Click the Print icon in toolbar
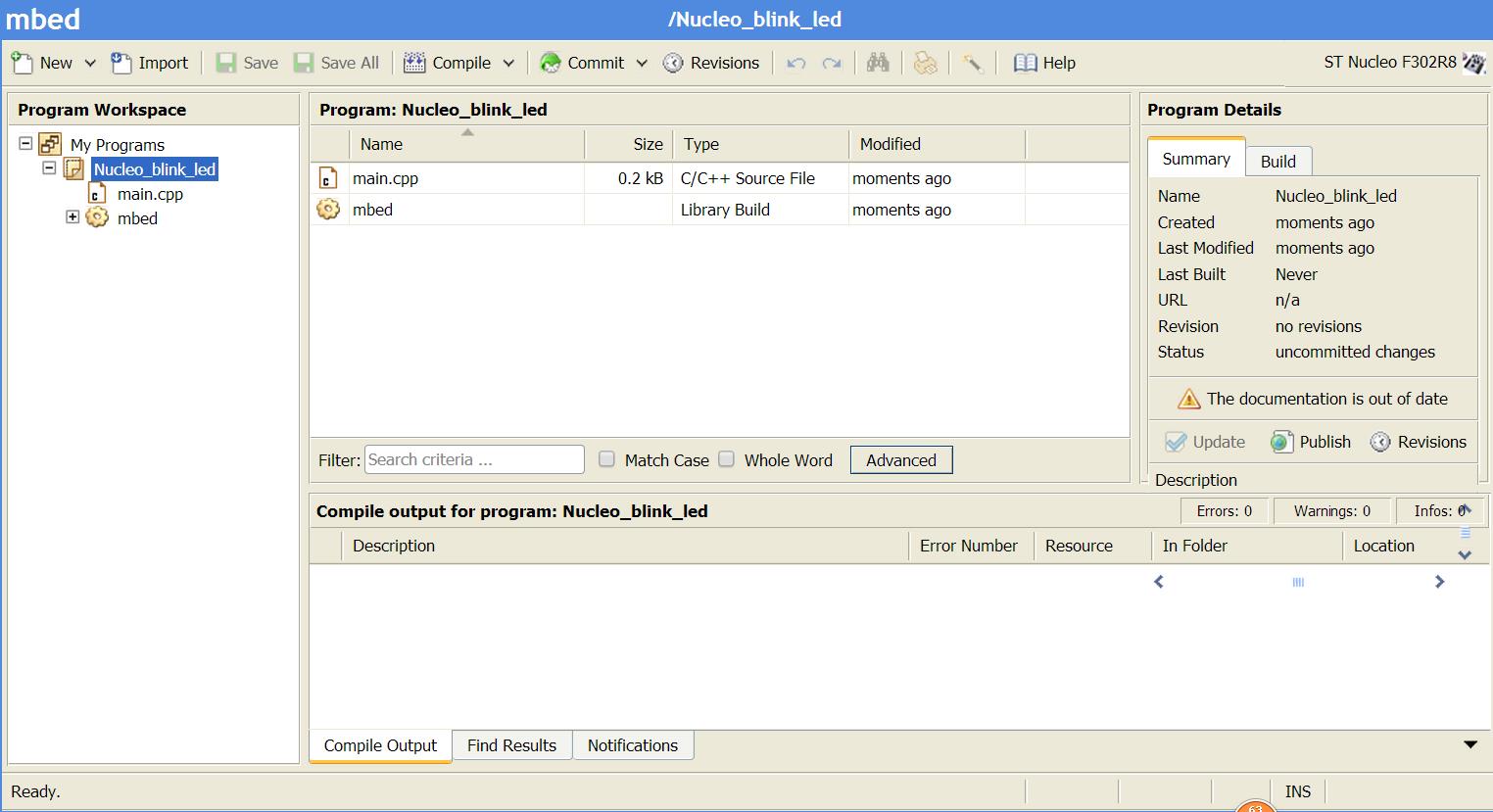The height and width of the screenshot is (812, 1493). pyautogui.click(x=926, y=63)
